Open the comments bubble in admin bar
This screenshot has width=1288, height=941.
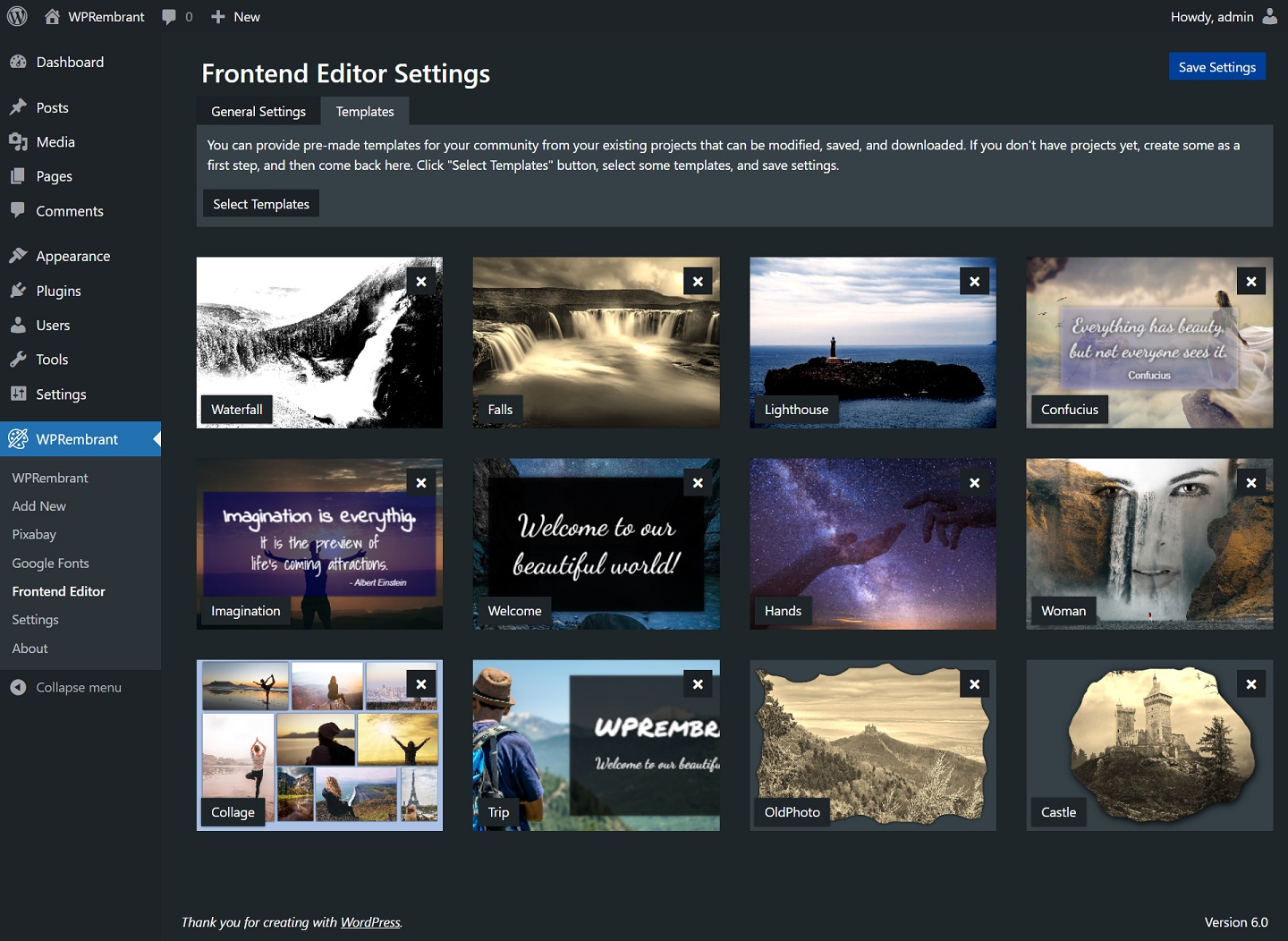pos(177,17)
